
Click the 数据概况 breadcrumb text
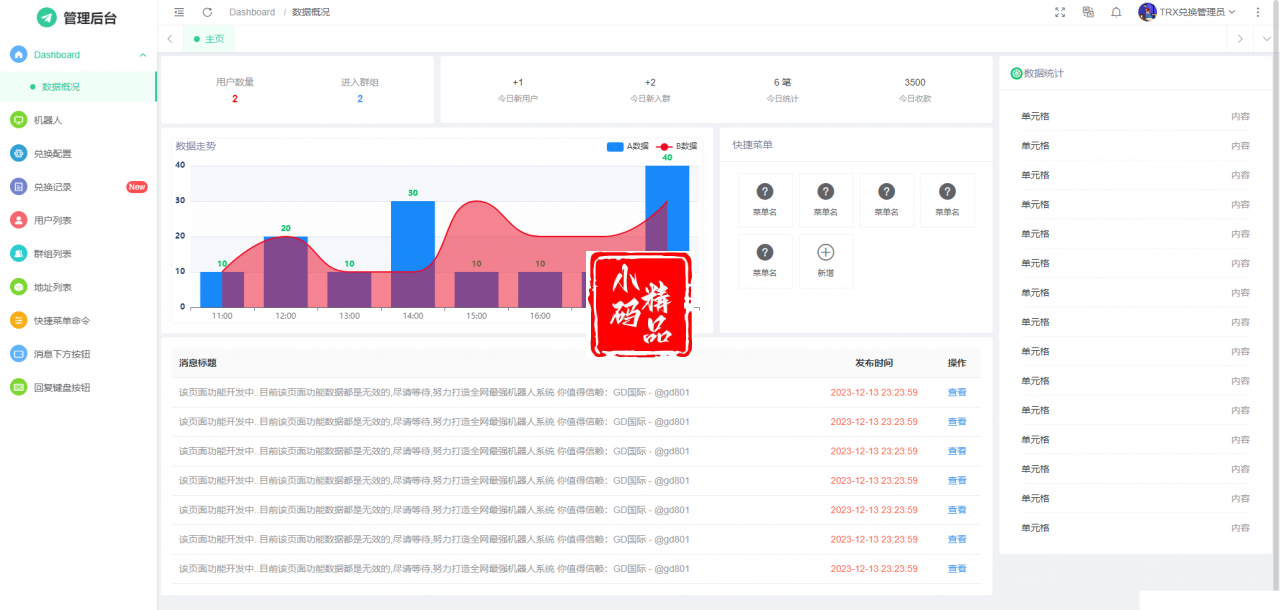click(x=311, y=12)
